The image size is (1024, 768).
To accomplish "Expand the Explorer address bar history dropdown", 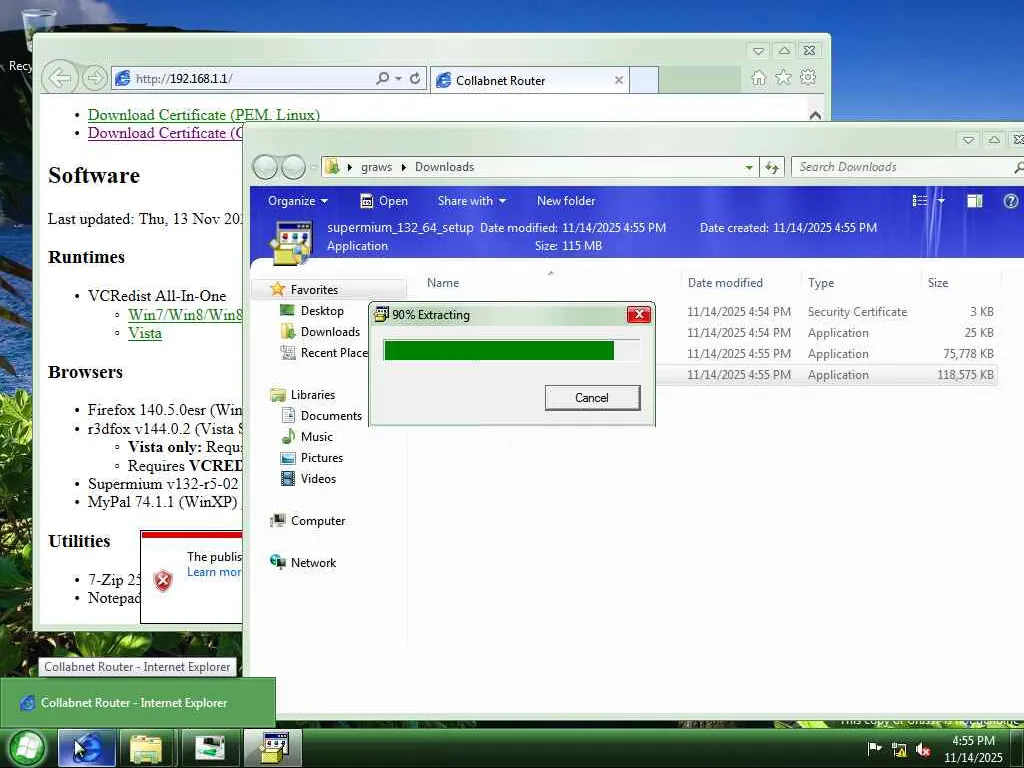I will [749, 167].
